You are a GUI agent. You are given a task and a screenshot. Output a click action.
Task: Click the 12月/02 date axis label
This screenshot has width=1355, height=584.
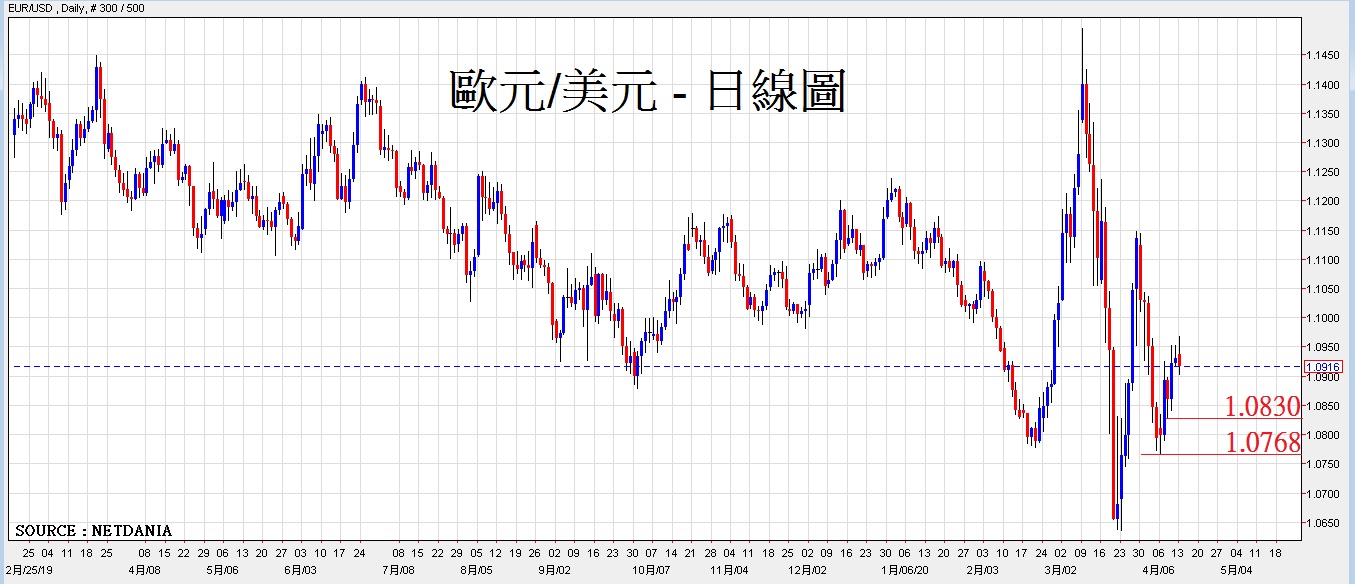[x=809, y=571]
